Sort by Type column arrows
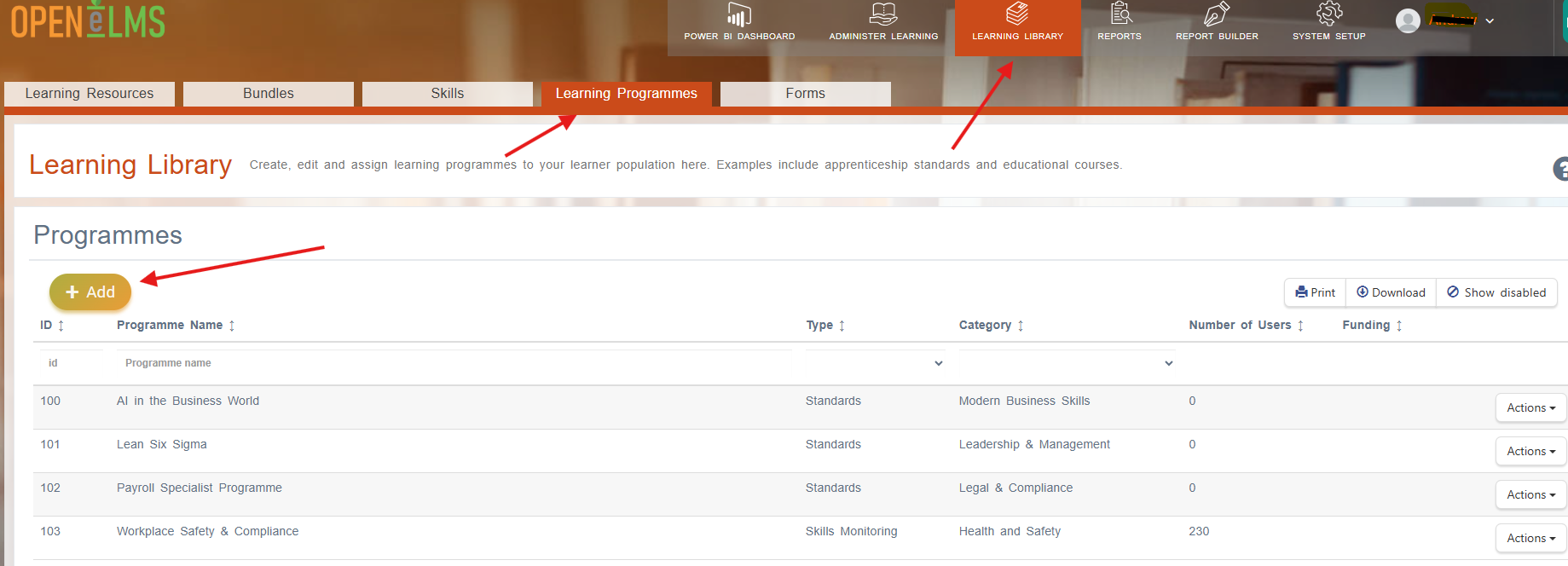Screen dimensions: 1568x566 tap(842, 326)
